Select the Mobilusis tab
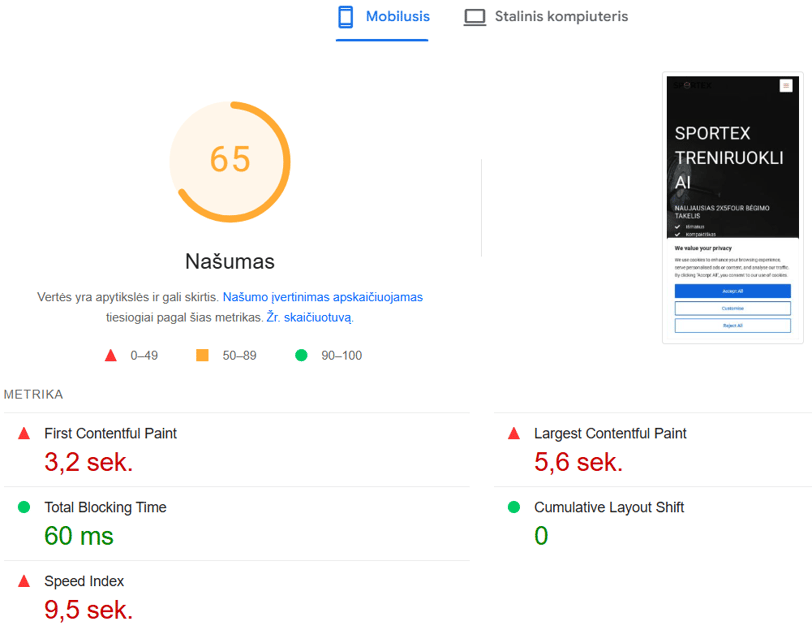812x630 pixels. [383, 17]
